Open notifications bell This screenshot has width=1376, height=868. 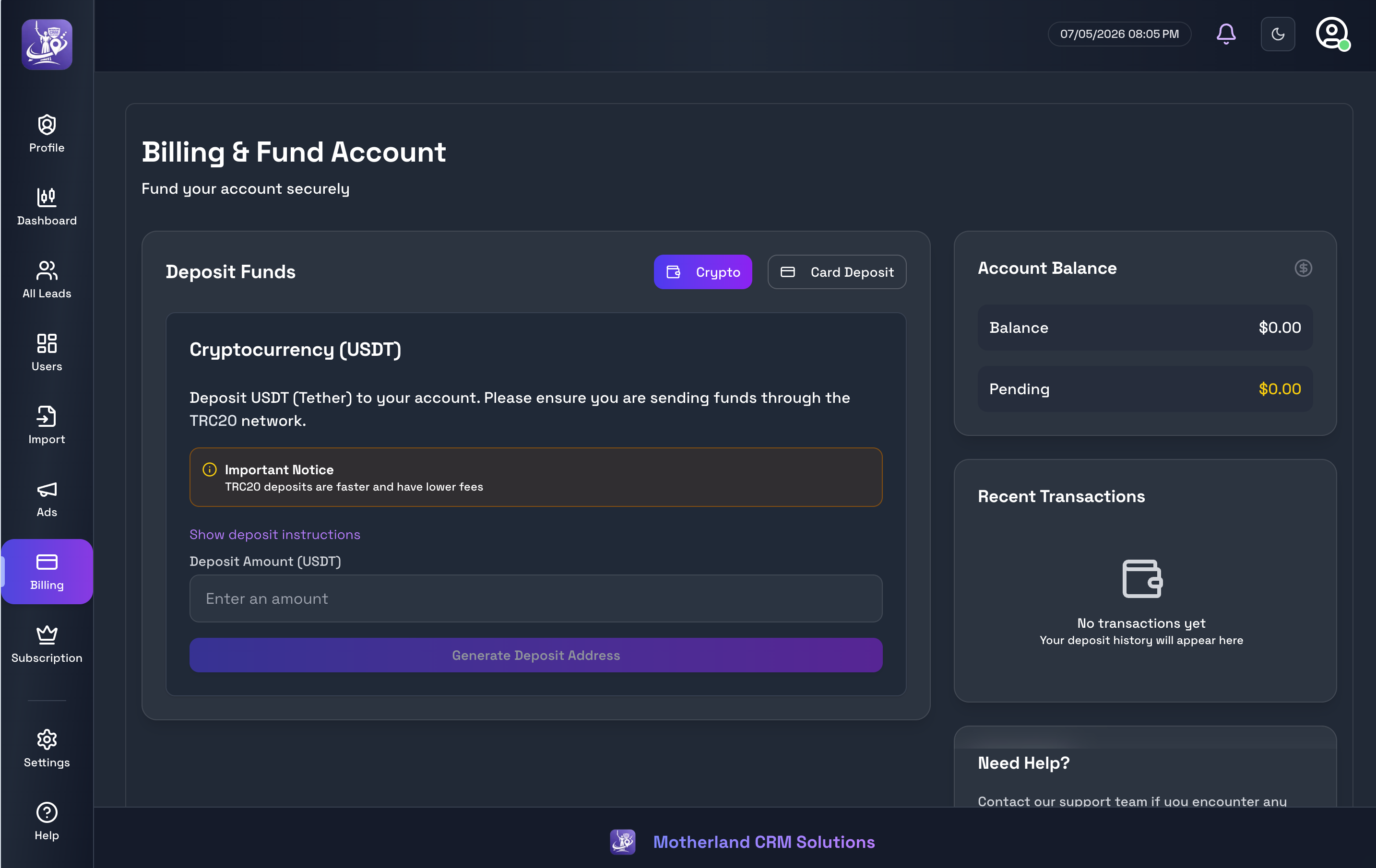[x=1226, y=34]
